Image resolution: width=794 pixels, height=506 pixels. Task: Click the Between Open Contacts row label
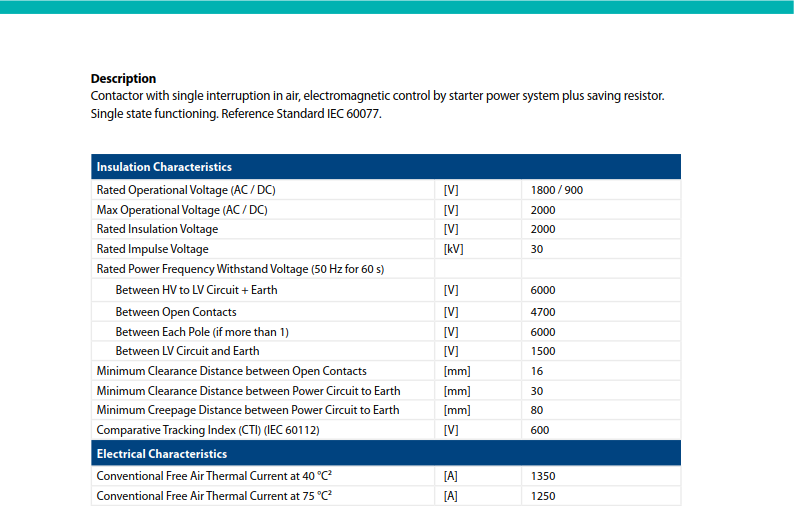point(176,312)
